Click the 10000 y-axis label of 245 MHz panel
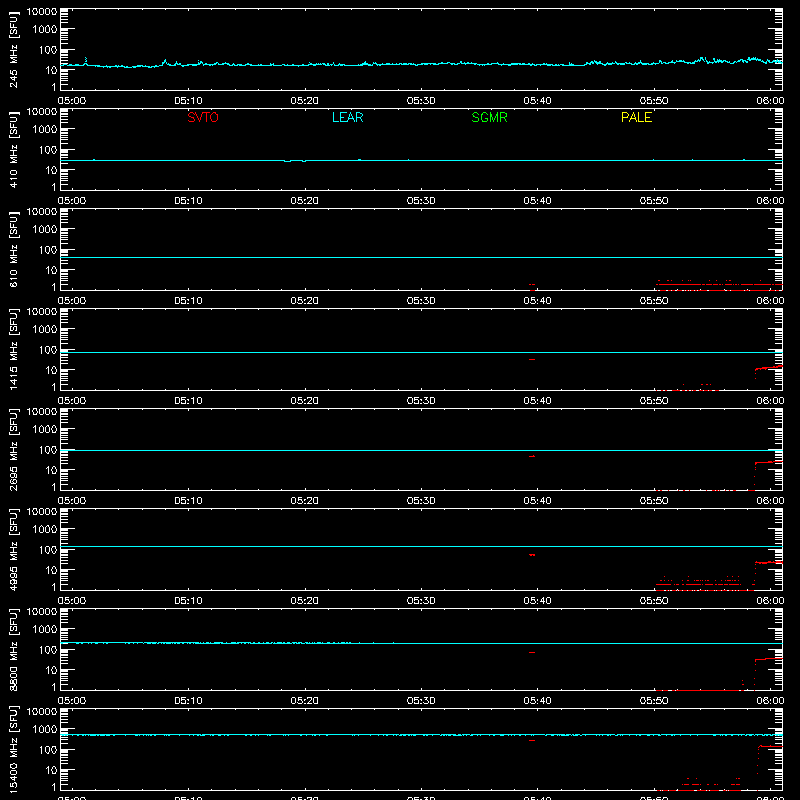 tap(42, 12)
